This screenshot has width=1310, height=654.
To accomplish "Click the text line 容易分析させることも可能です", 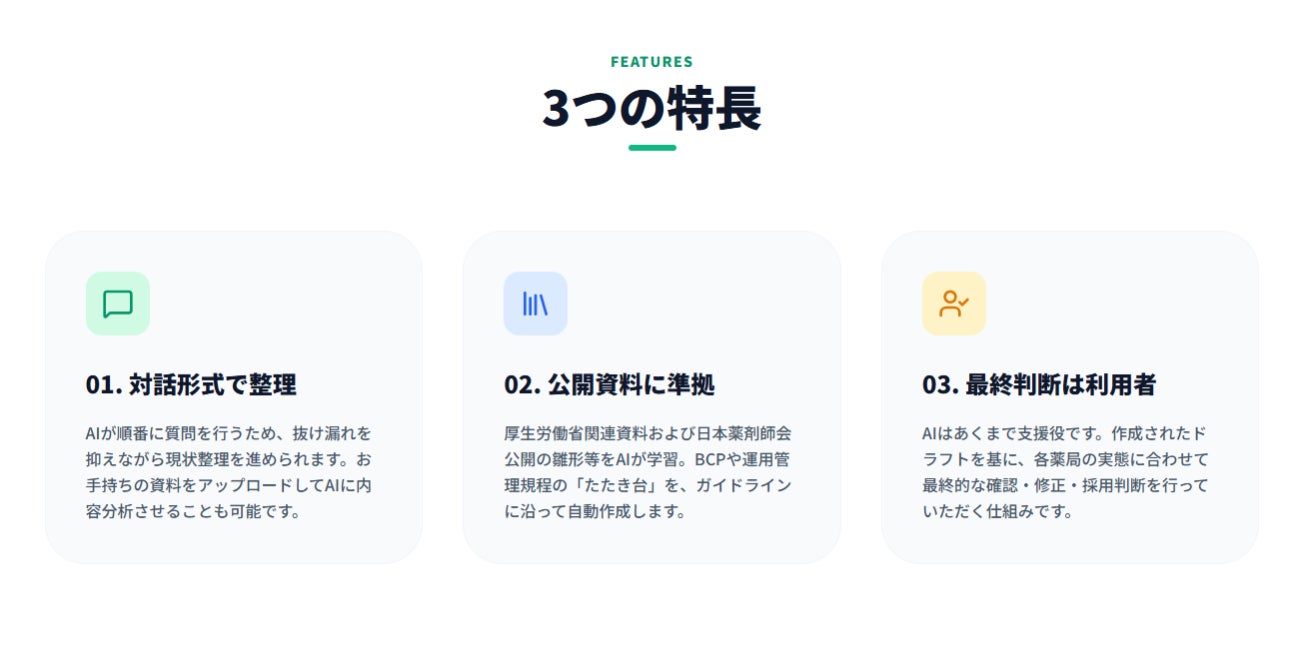I will [x=193, y=511].
